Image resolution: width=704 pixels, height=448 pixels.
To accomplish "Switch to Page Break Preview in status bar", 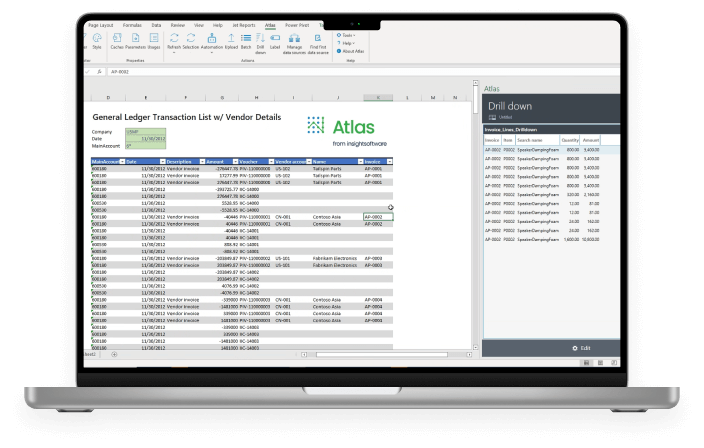I will (x=614, y=363).
